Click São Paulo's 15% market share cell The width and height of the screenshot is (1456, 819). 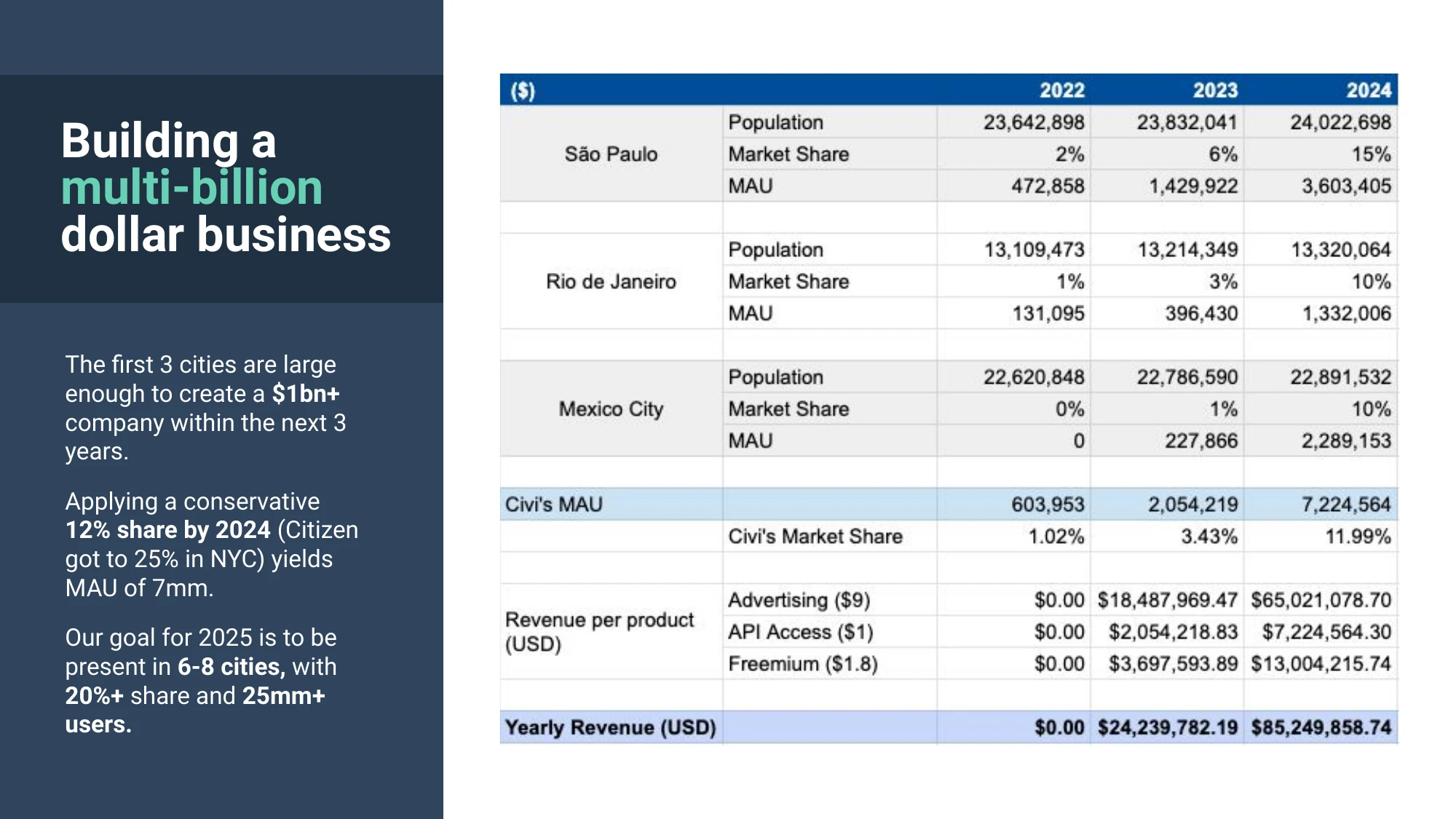tap(1321, 154)
